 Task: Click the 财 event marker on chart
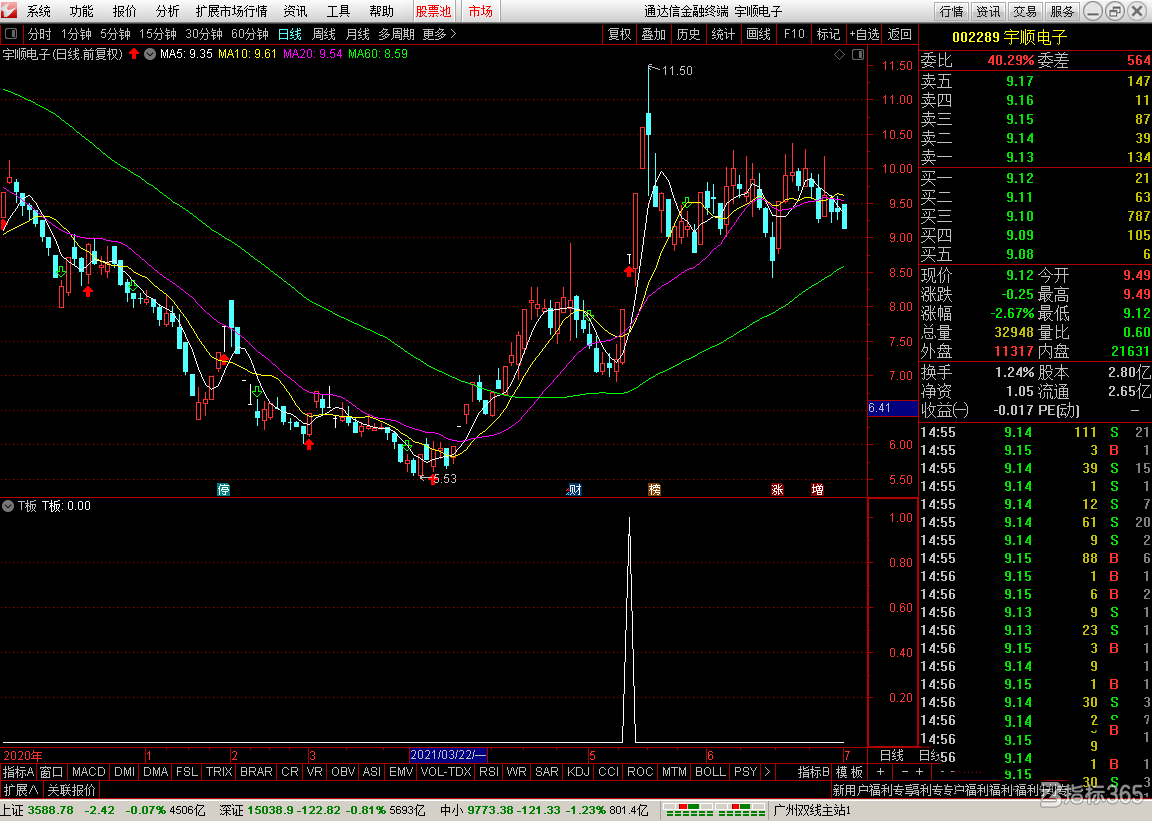pos(574,489)
